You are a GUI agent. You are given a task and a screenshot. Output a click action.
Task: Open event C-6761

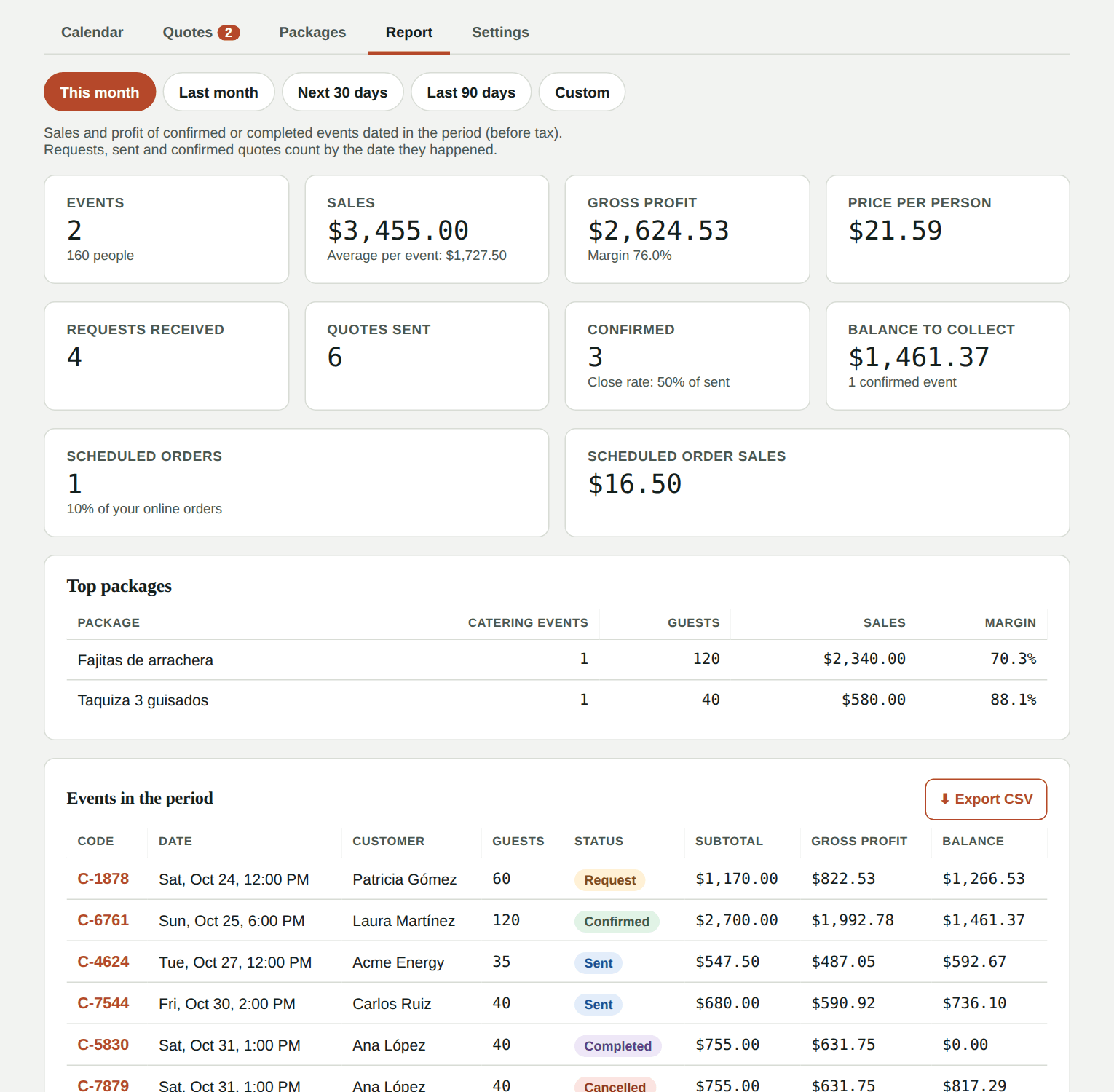103,920
